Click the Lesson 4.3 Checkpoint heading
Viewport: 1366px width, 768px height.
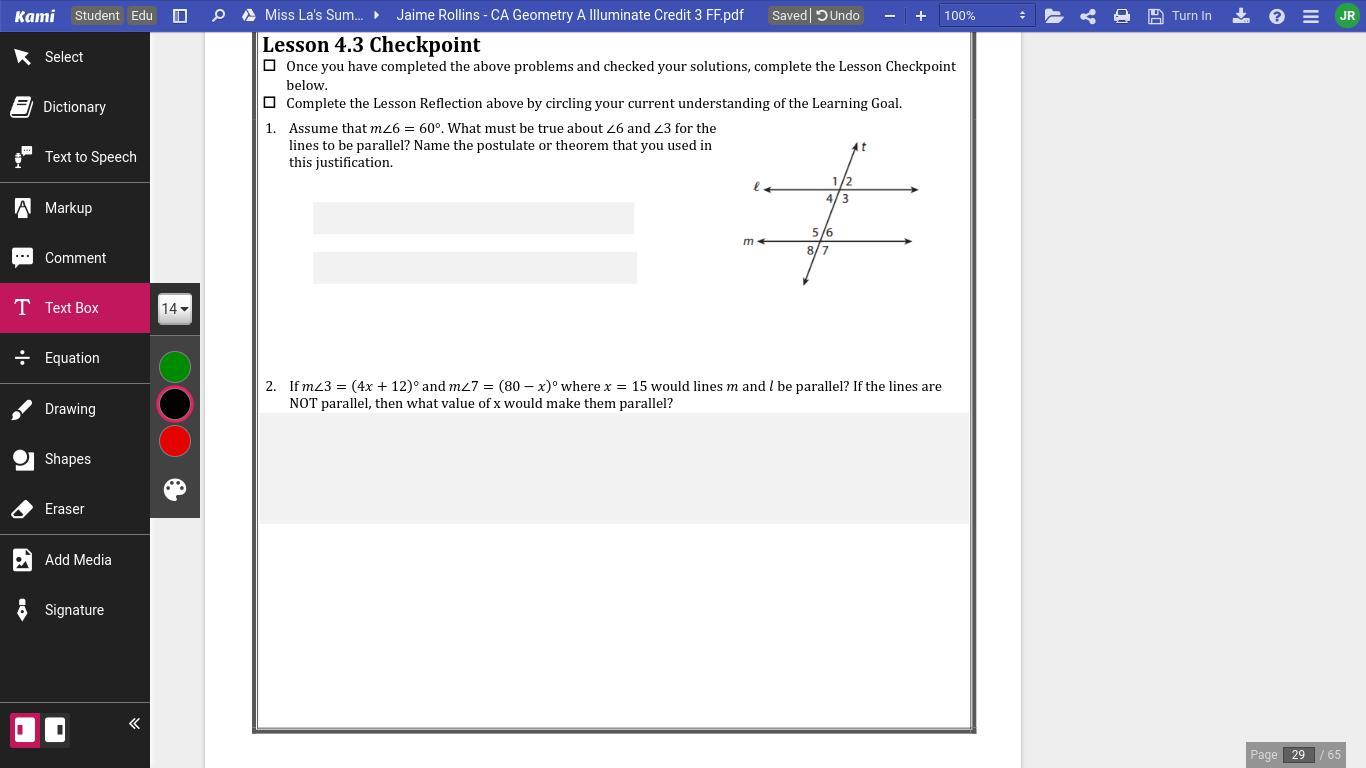[x=371, y=45]
